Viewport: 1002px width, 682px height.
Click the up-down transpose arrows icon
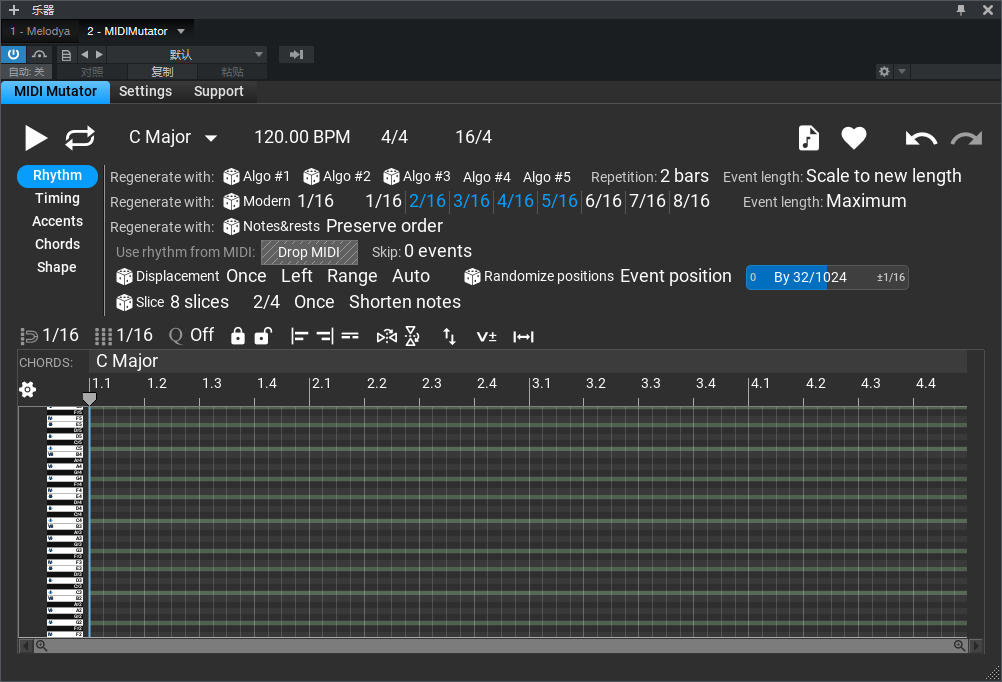pos(449,336)
